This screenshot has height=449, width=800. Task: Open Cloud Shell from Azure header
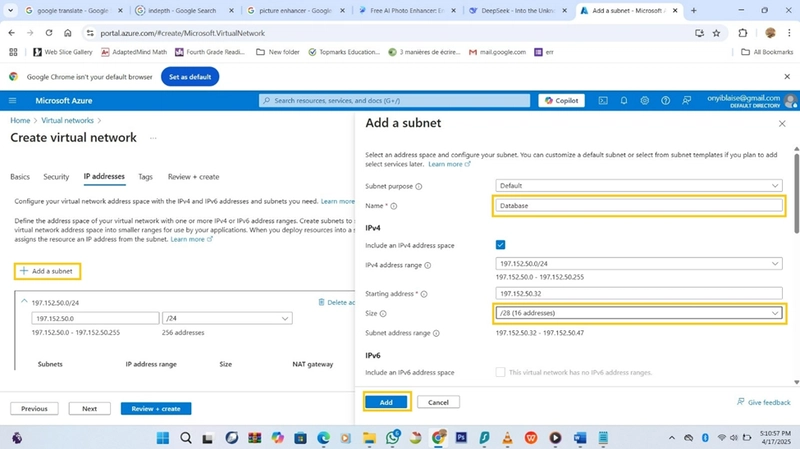point(603,101)
